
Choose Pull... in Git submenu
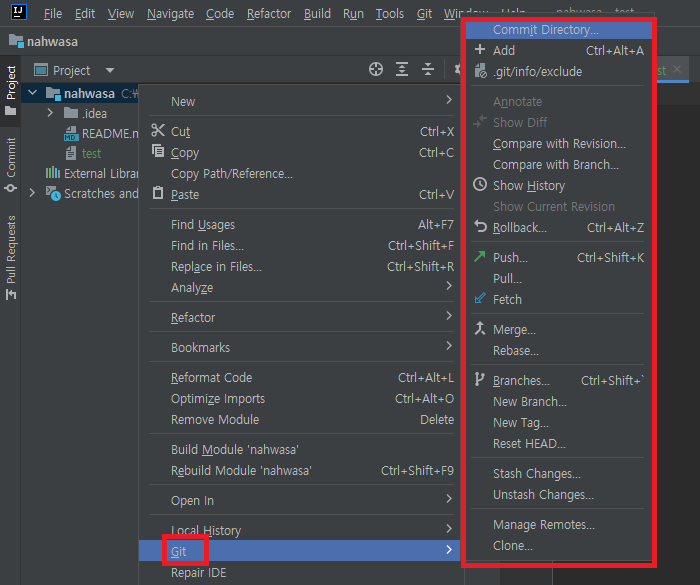(x=558, y=279)
